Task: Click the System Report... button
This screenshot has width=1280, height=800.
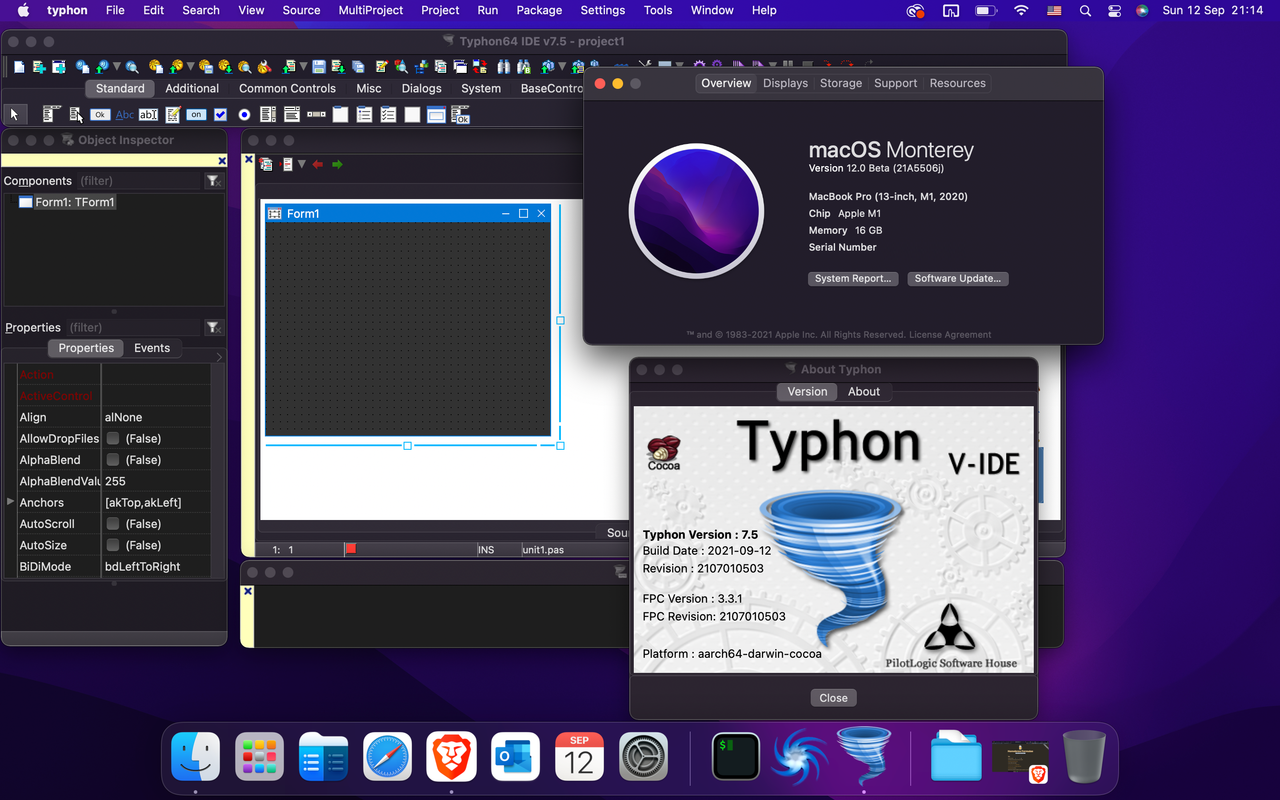Action: (853, 279)
